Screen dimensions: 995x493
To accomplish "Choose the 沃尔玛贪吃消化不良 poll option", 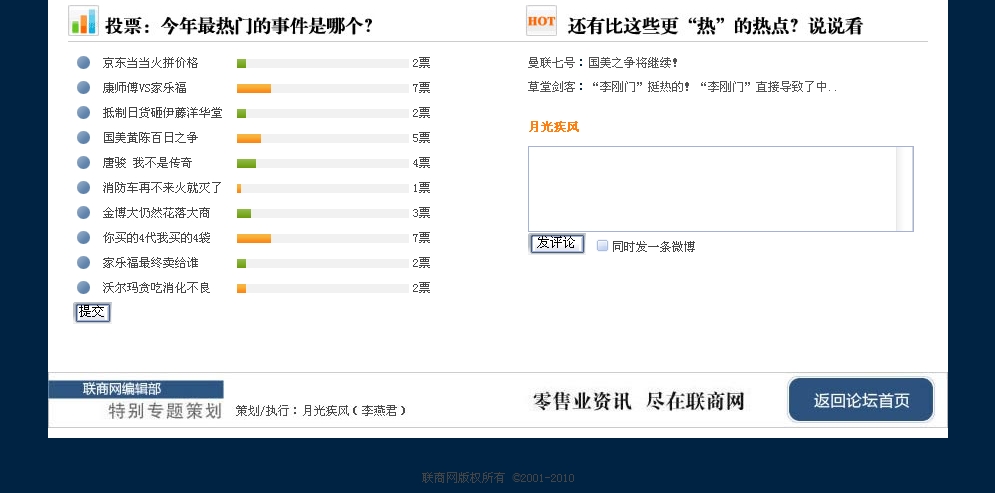I will coord(84,288).
